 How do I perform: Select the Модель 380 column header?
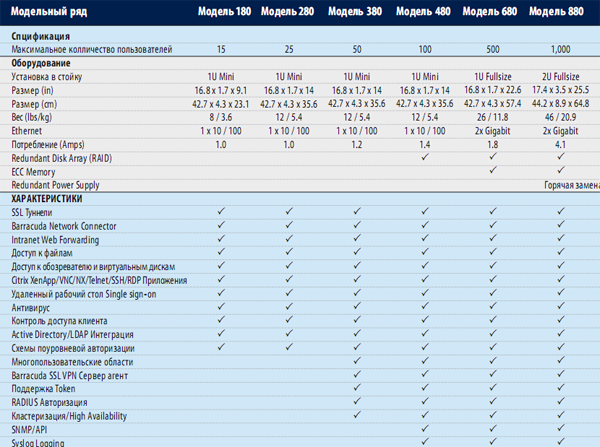[355, 11]
